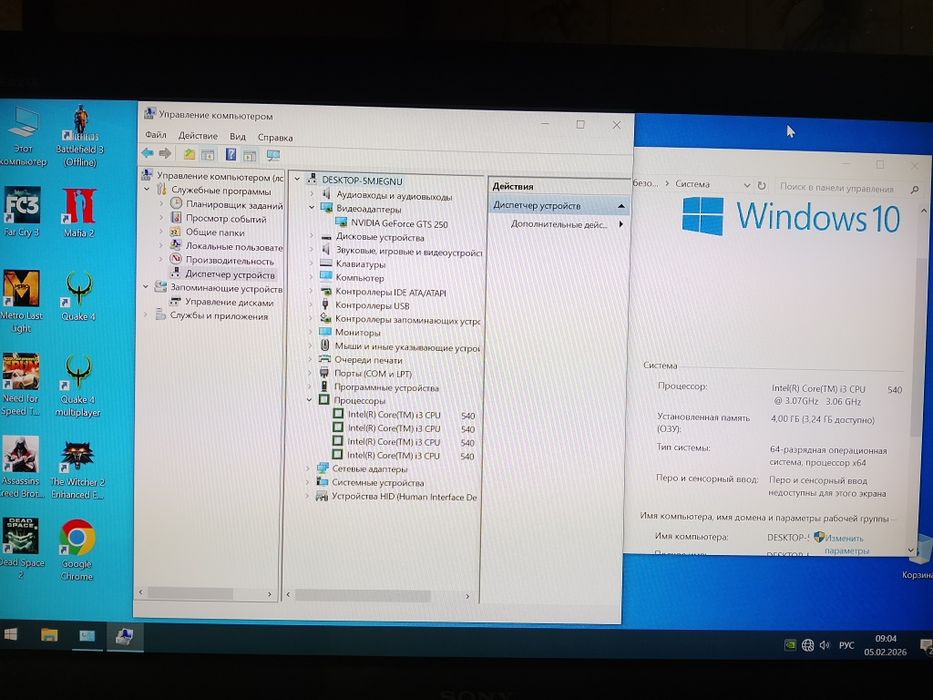Viewport: 933px width, 700px height.
Task: Open The Witcher 2 desktop shortcut
Action: pos(77,470)
